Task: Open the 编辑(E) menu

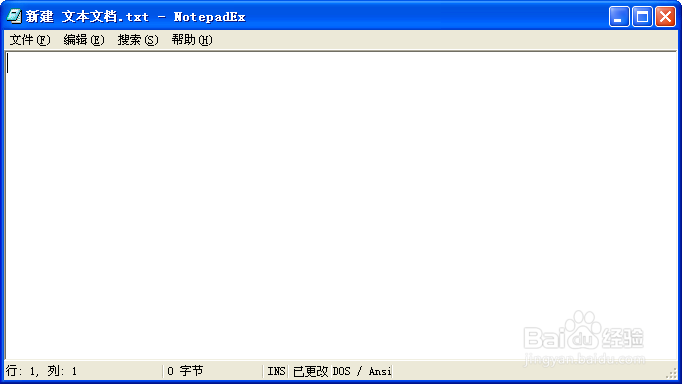Action: coord(84,40)
